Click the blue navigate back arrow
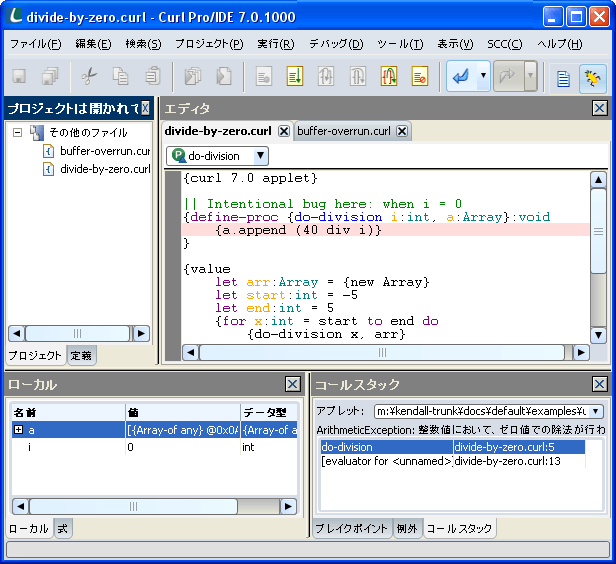The width and height of the screenshot is (616, 564). pyautogui.click(x=462, y=76)
